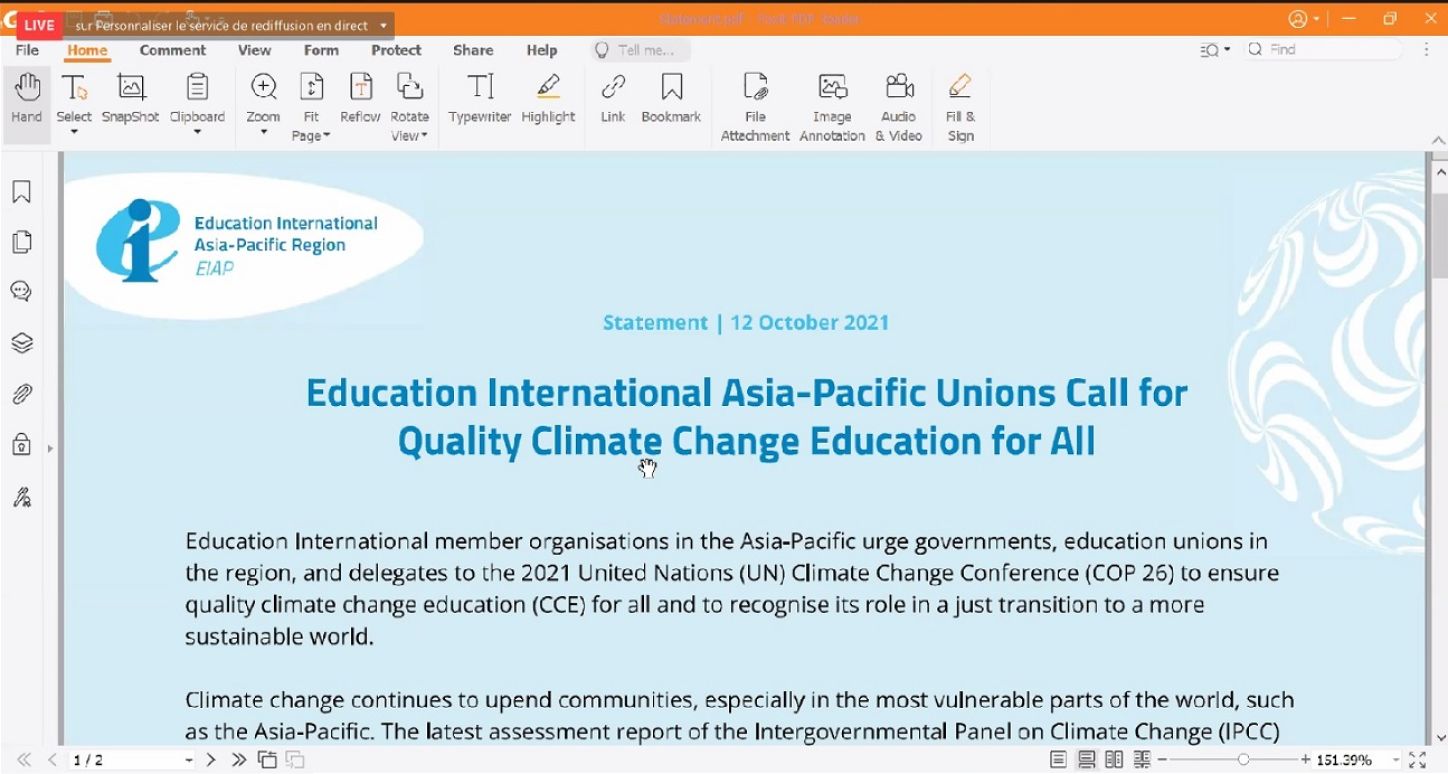Click the SnapShot tool
This screenshot has height=774, width=1448.
[x=131, y=98]
